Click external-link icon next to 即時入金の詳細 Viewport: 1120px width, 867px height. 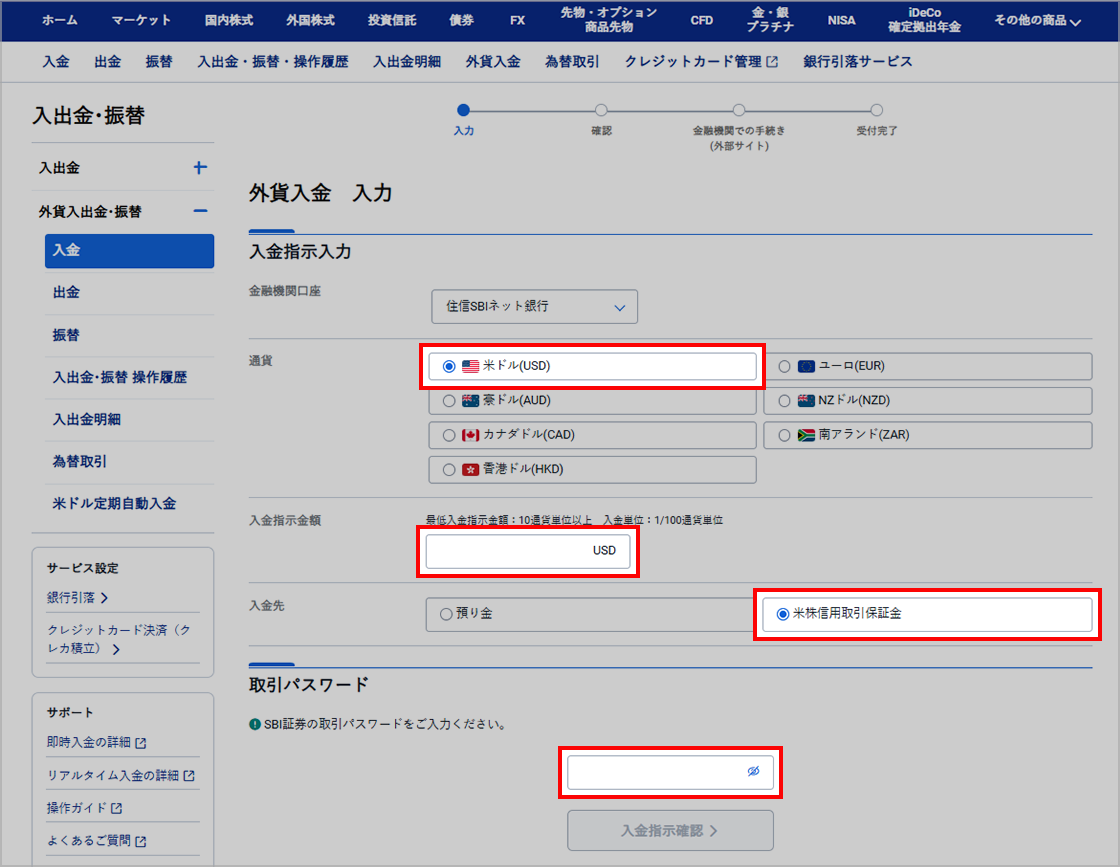pyautogui.click(x=141, y=743)
